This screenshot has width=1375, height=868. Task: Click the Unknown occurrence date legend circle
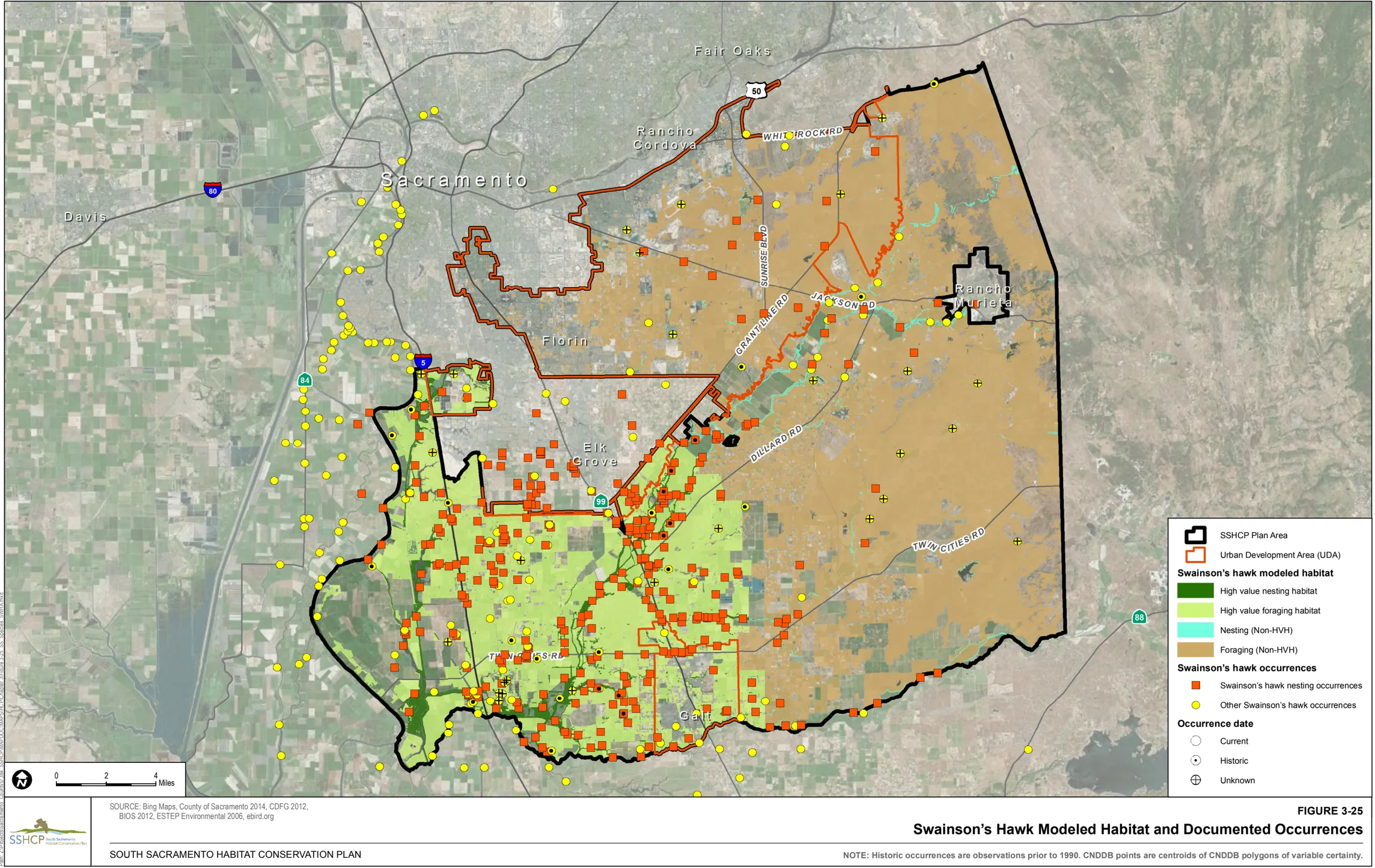tap(1195, 780)
